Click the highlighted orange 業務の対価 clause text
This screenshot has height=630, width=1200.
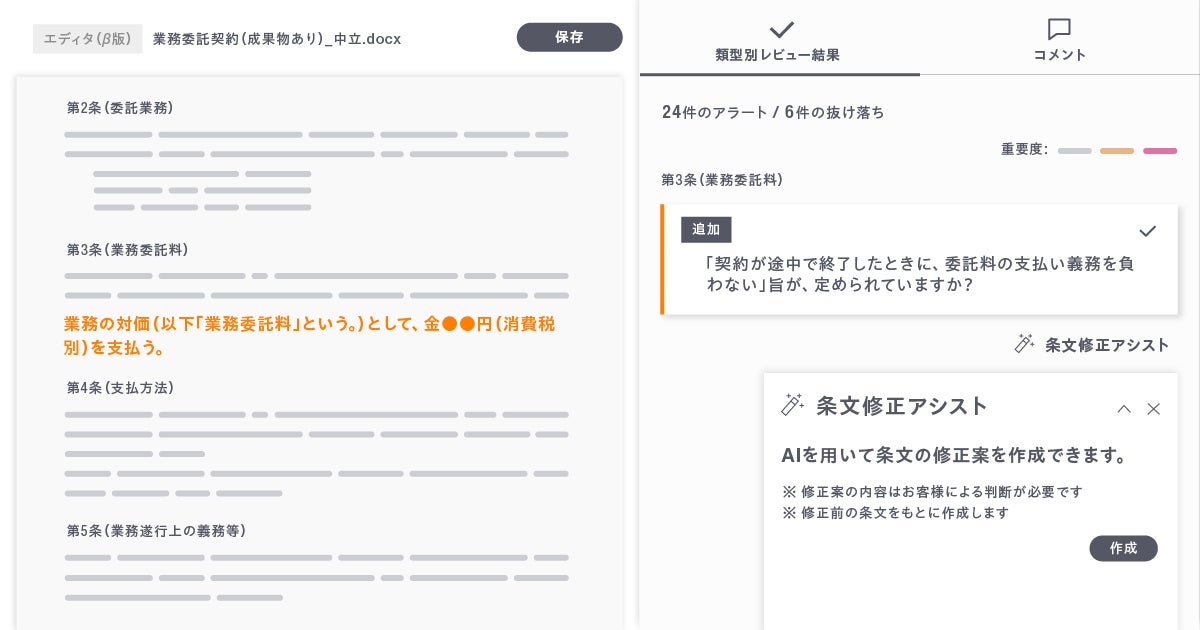point(310,336)
